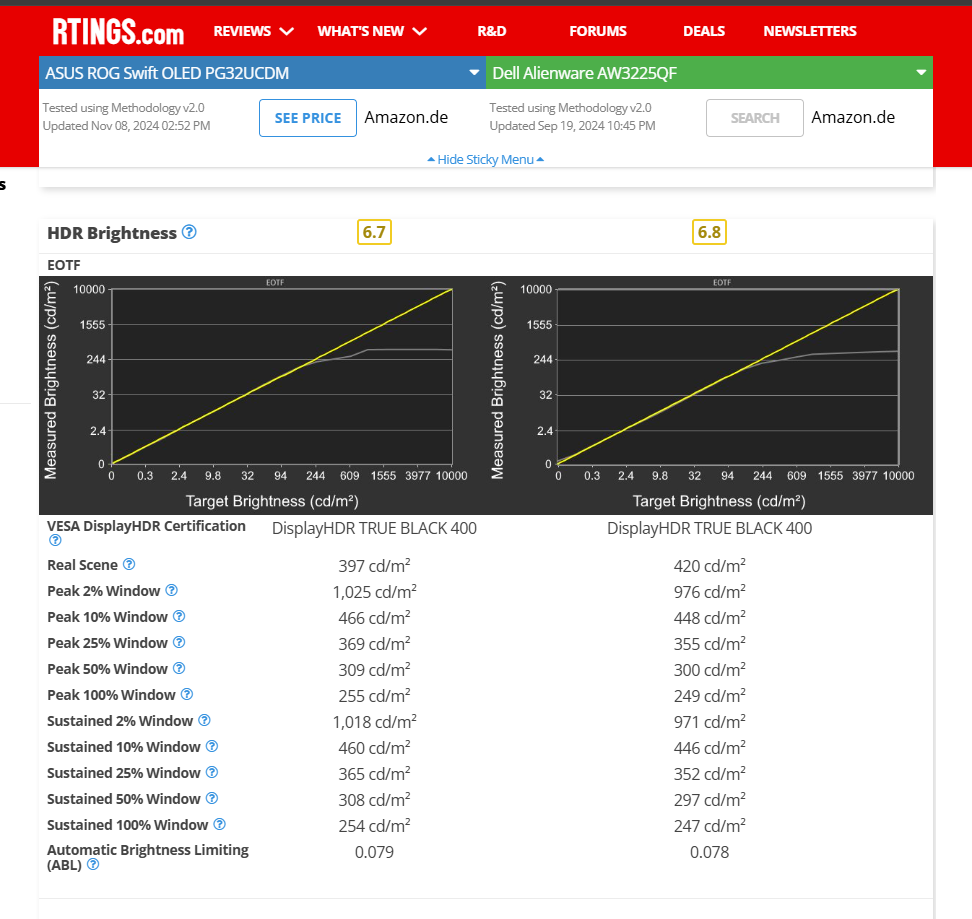The image size is (972, 919).
Task: Open help icon beside Peak 10% Window
Action: [179, 617]
